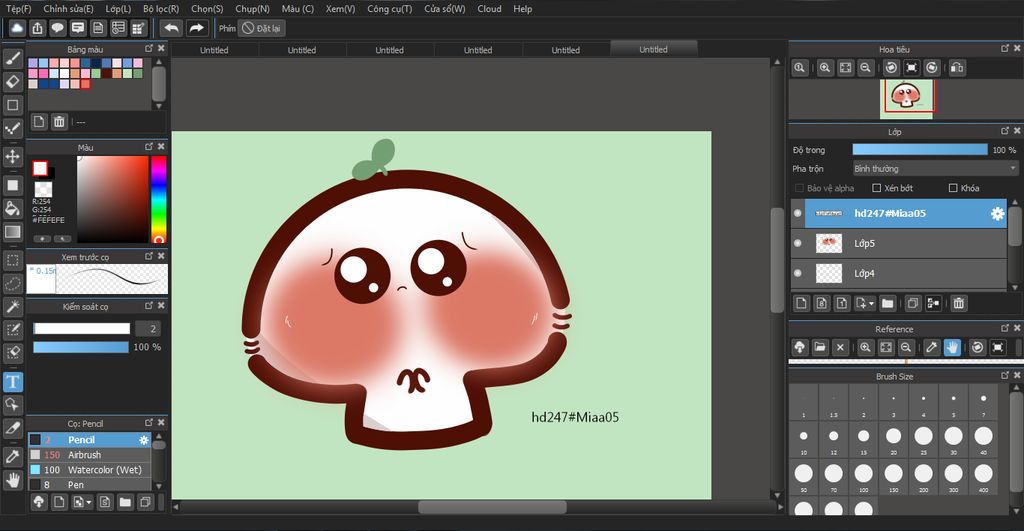
Task: Click the rainbow hue bar
Action: coord(158,199)
